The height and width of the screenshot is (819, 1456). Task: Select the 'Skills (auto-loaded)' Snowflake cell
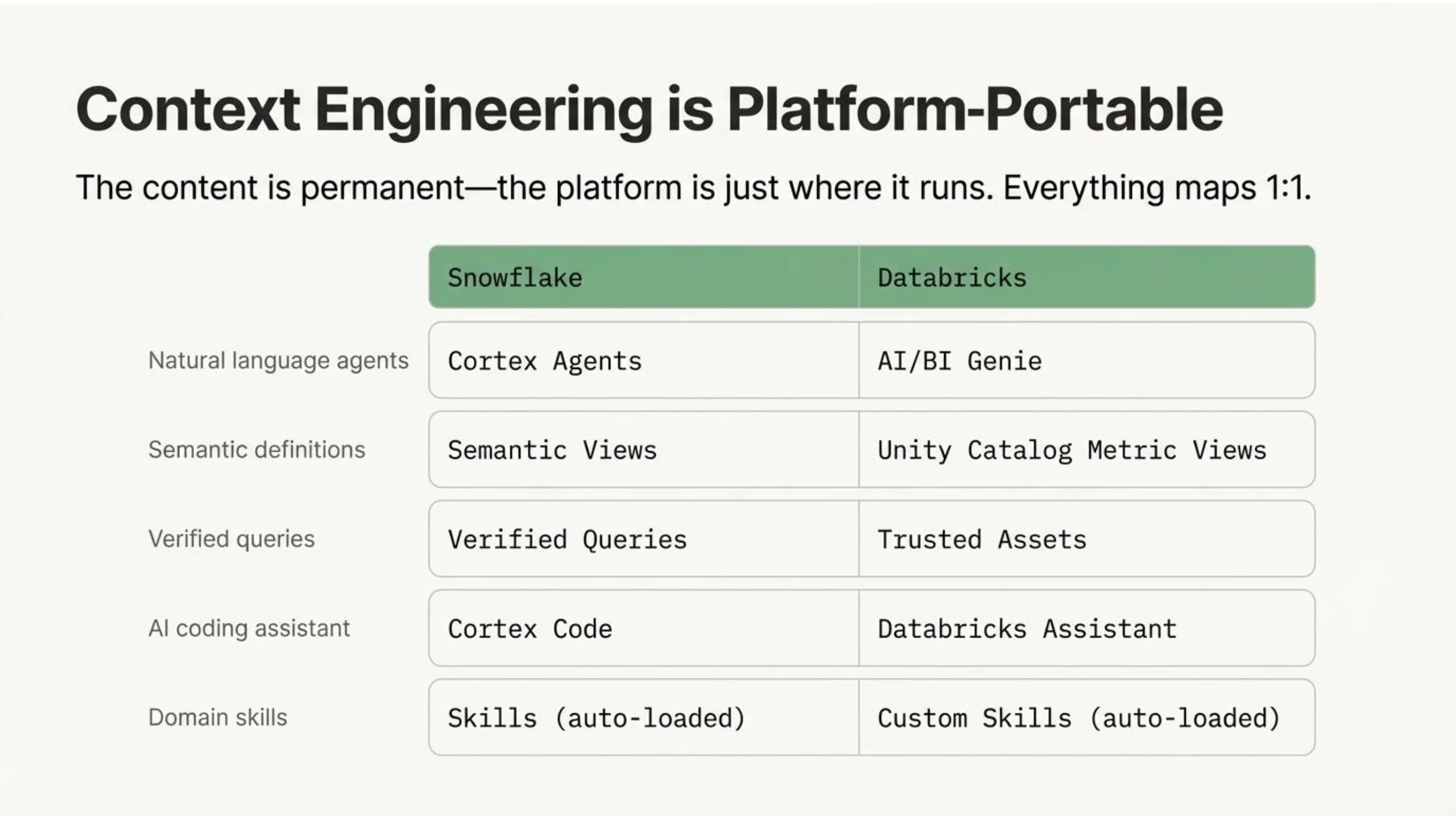click(644, 718)
